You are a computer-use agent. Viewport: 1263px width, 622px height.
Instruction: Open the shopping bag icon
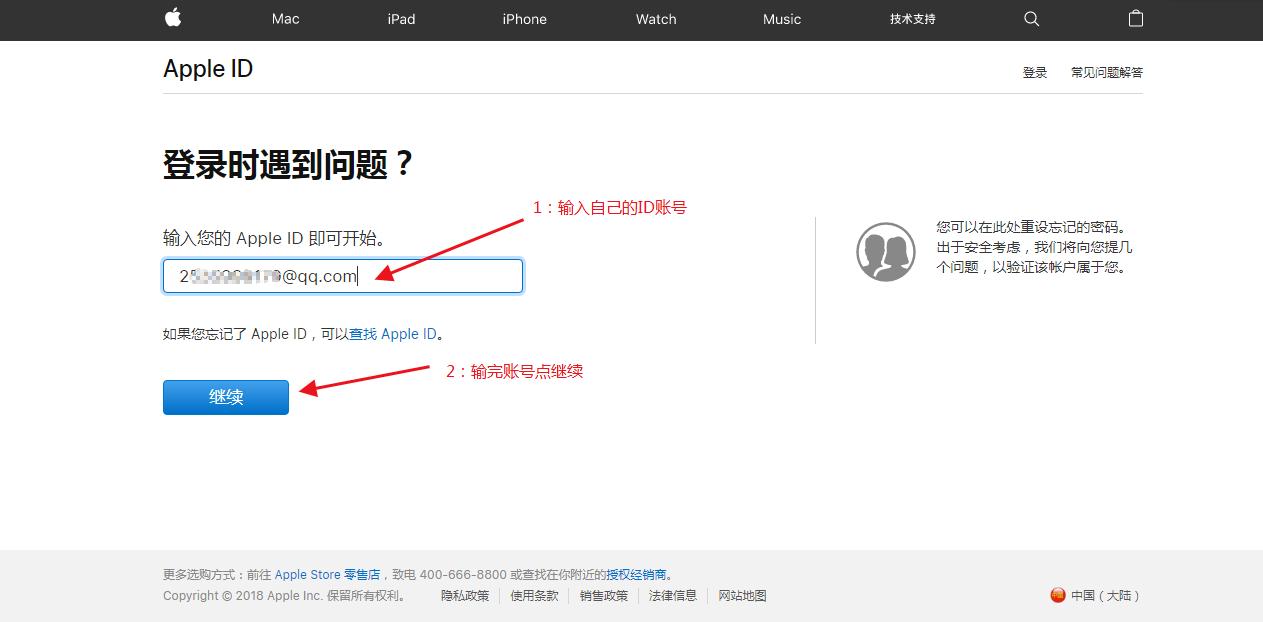coord(1136,18)
